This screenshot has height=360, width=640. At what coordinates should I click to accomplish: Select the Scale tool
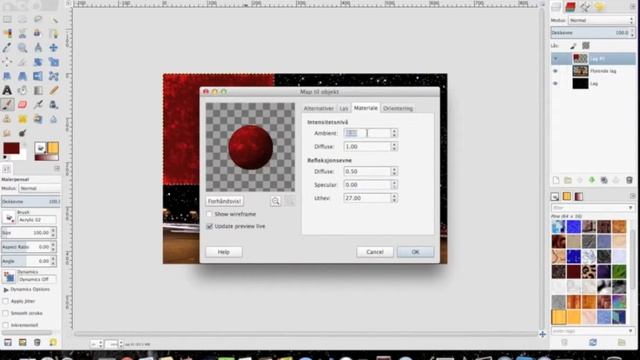[53, 62]
